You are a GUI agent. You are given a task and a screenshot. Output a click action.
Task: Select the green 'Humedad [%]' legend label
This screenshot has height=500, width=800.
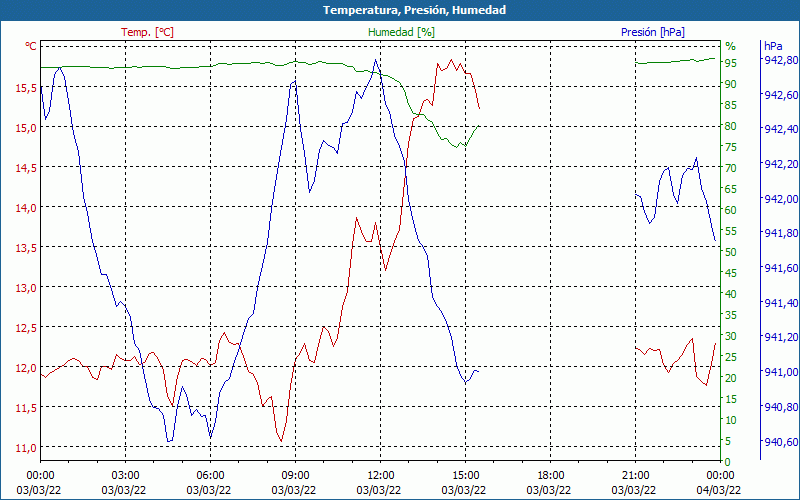[401, 32]
